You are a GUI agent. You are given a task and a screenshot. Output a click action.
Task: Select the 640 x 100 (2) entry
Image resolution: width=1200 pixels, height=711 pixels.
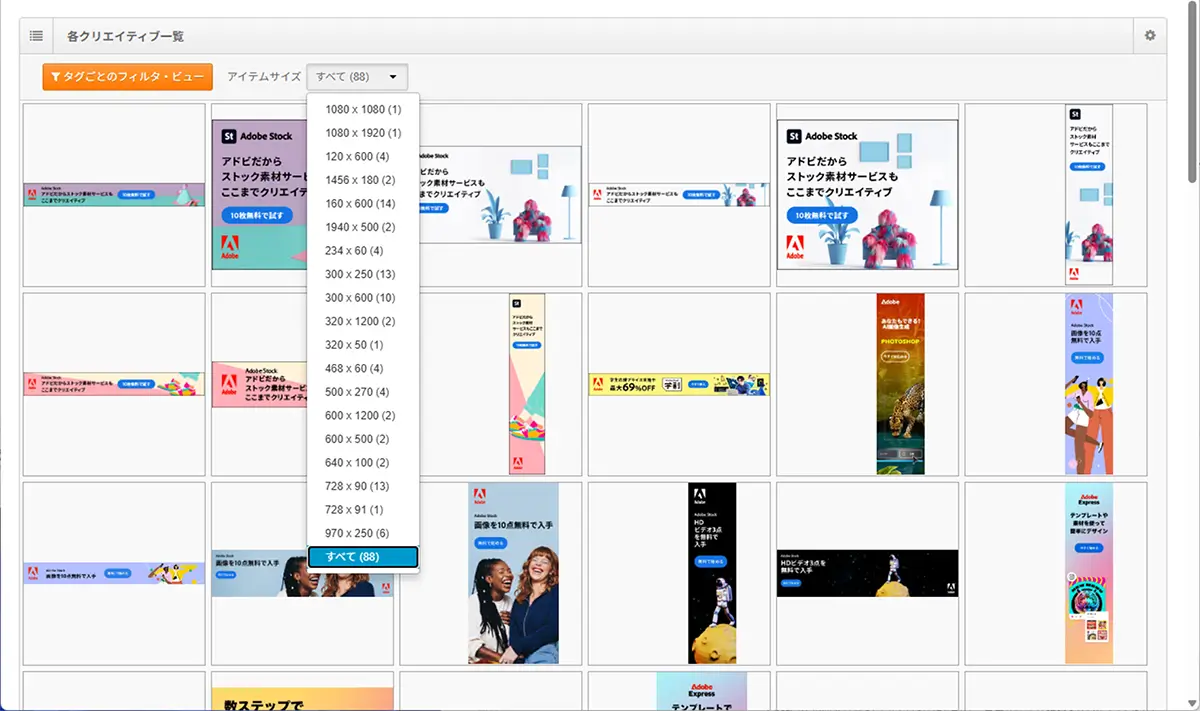363,462
